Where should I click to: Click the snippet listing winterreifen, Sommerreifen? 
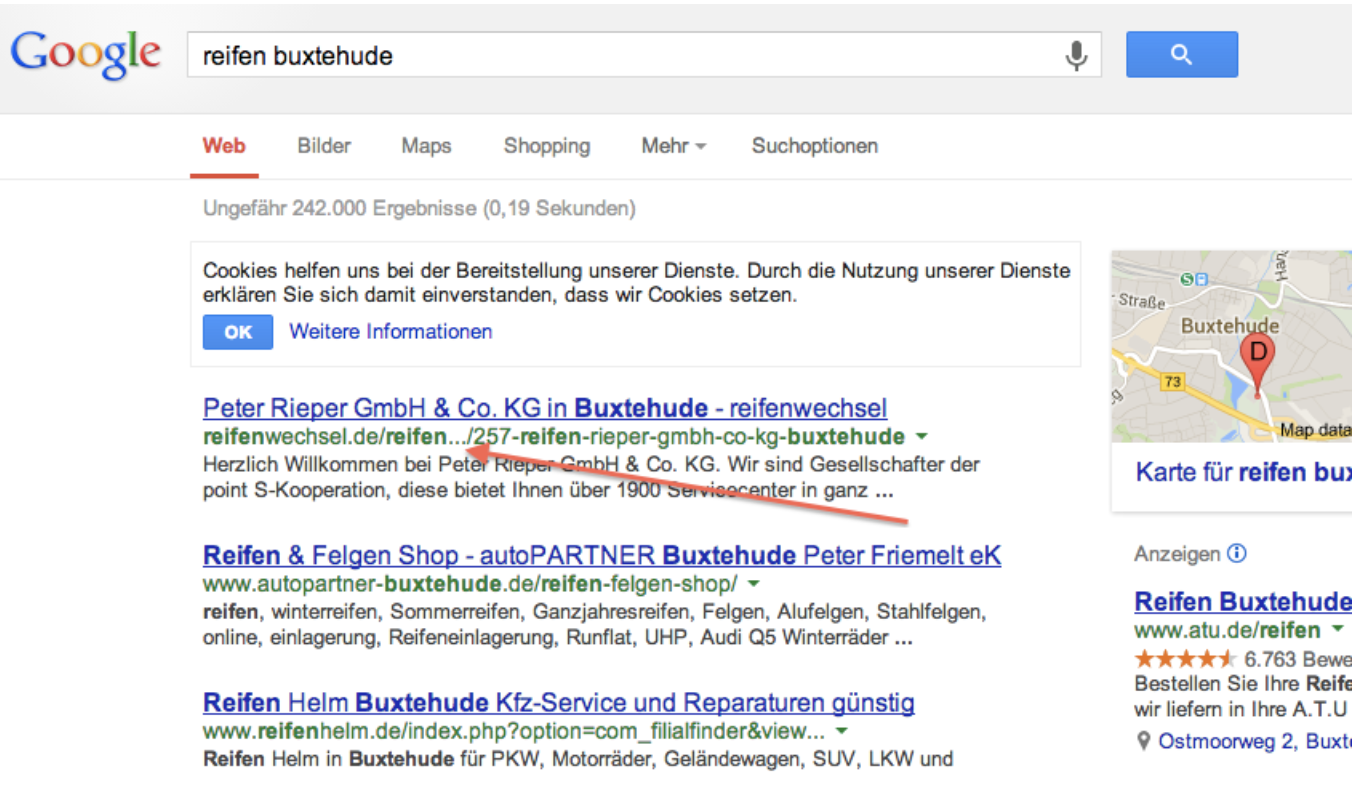(594, 625)
